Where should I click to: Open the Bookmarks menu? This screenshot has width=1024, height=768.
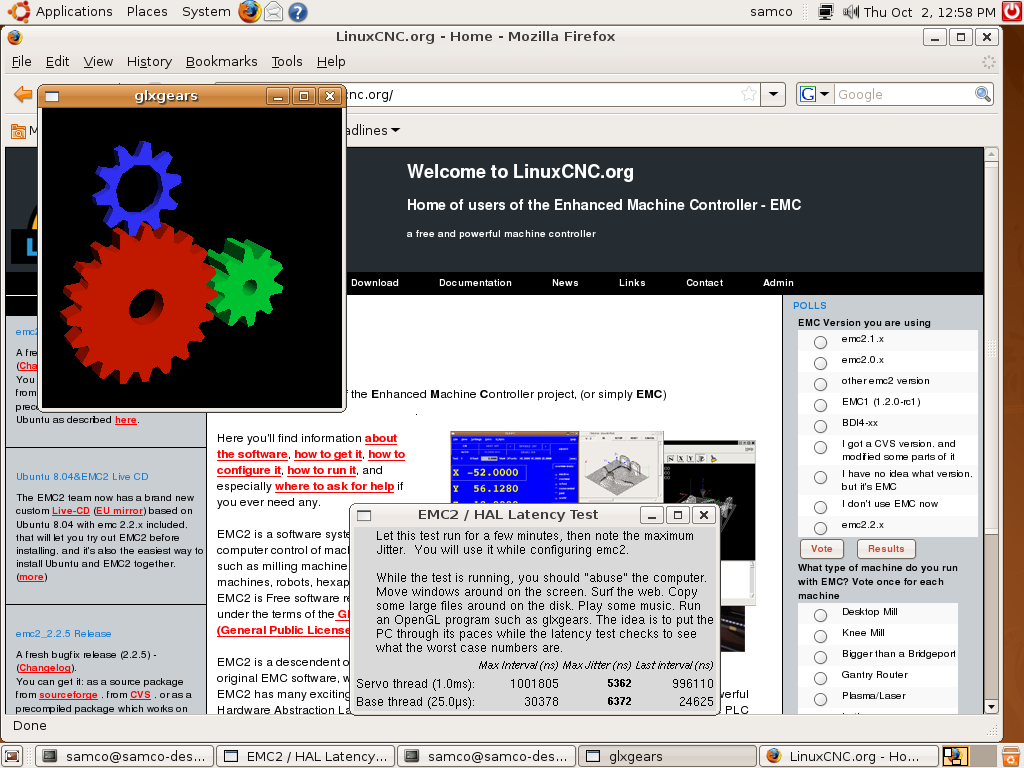pyautogui.click(x=221, y=61)
